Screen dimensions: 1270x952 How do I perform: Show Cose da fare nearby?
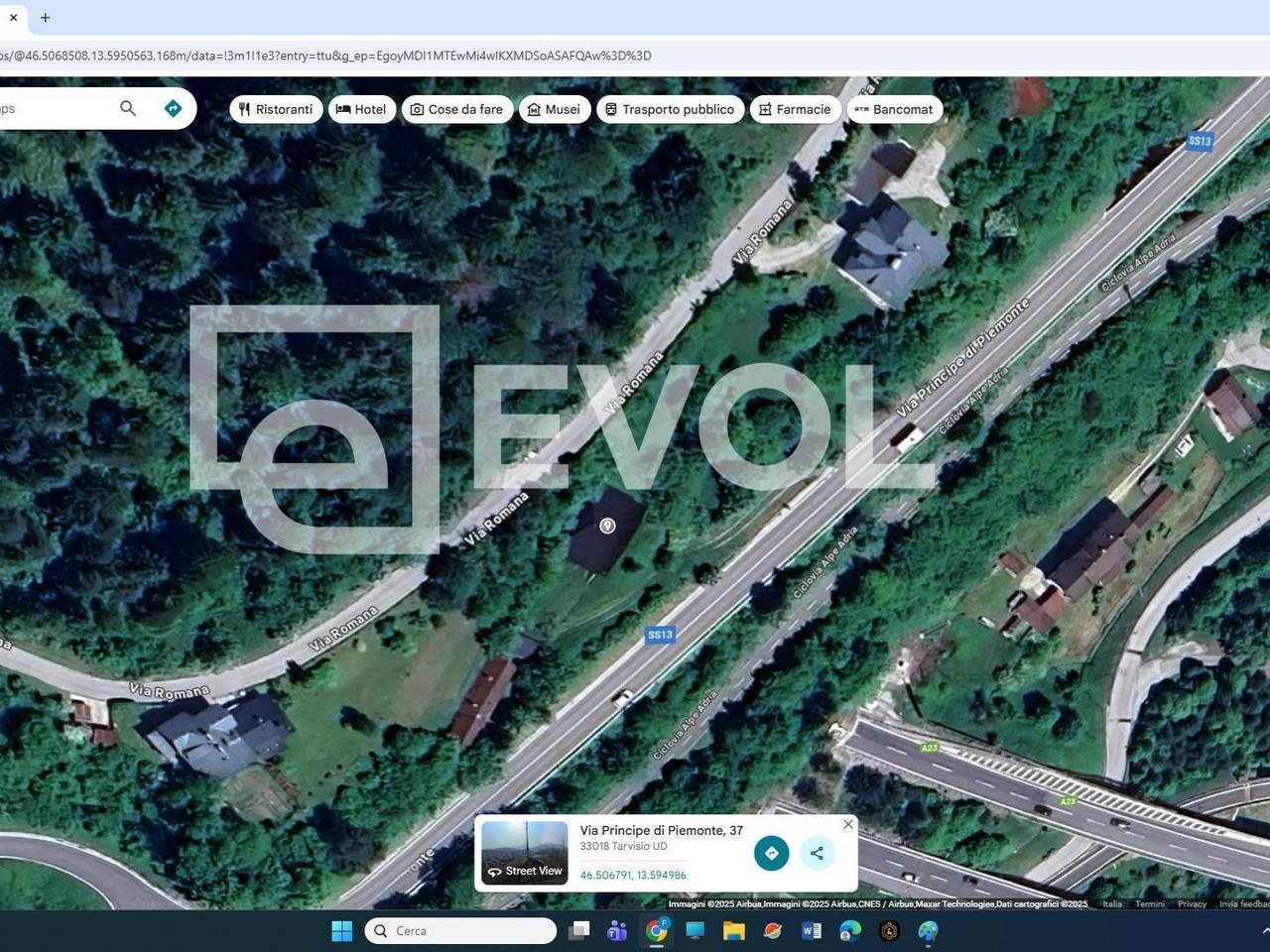(456, 109)
